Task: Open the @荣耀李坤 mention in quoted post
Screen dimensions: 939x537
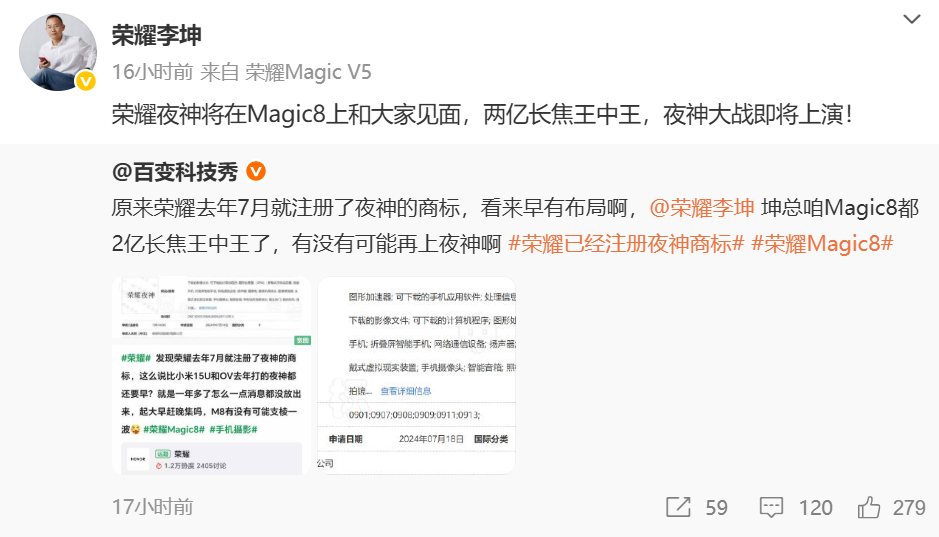Action: tap(701, 208)
